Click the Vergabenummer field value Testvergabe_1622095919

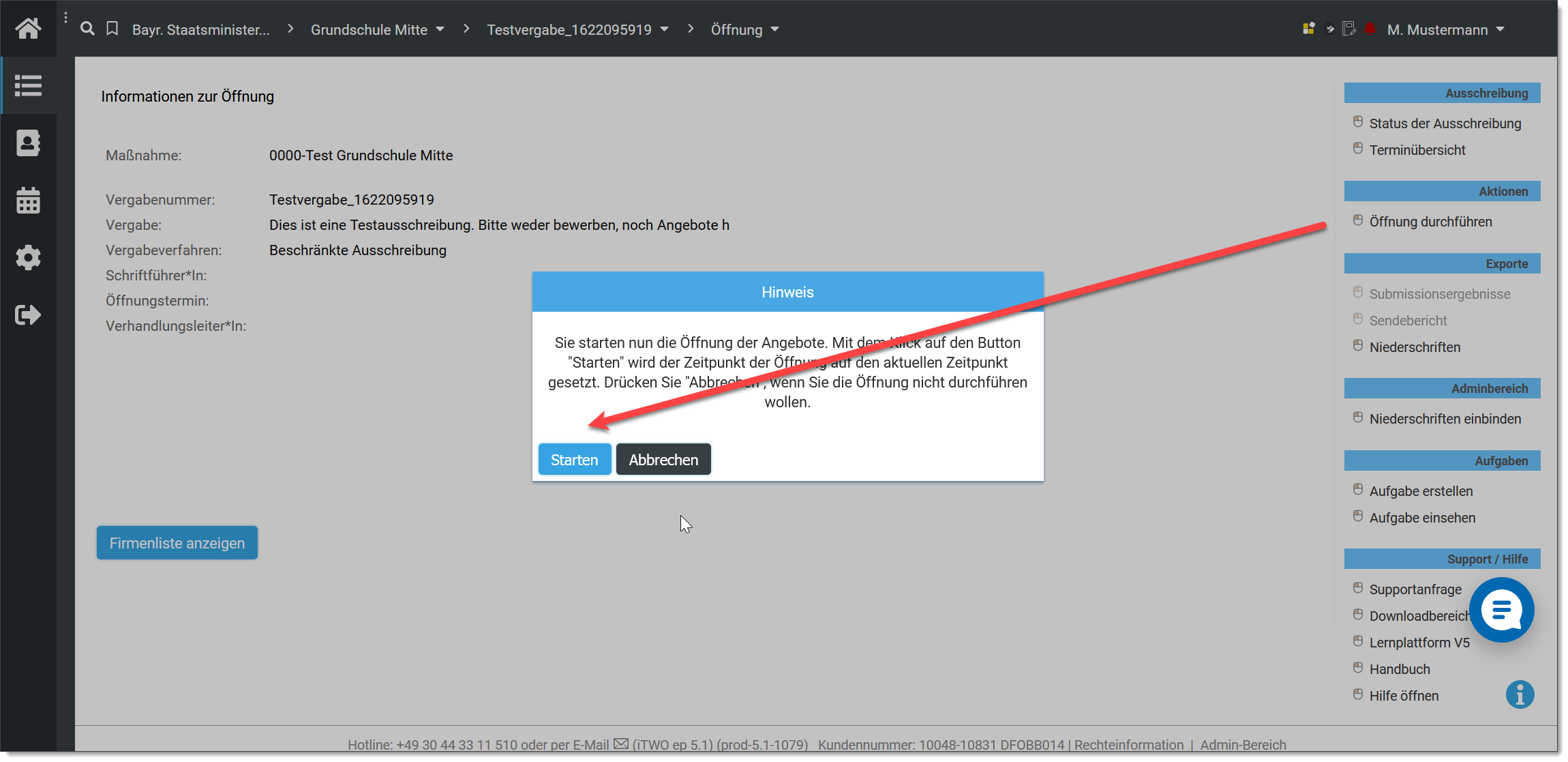pos(351,200)
